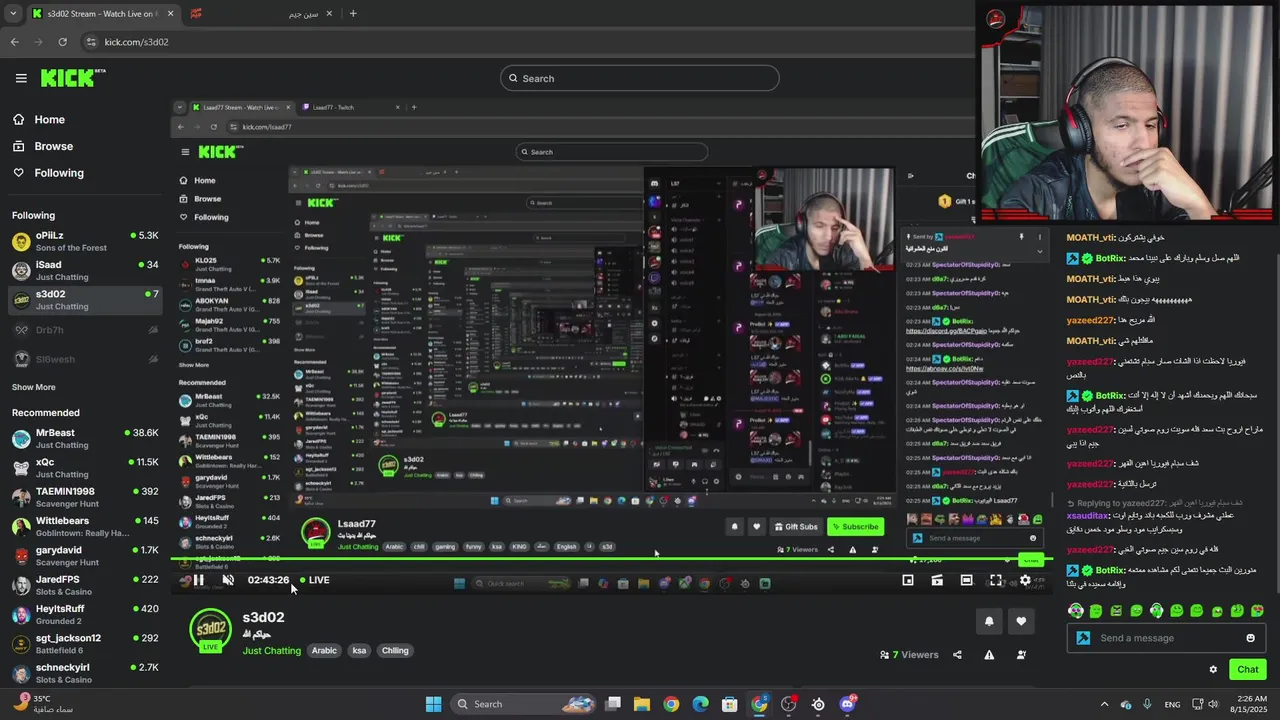Viewport: 1280px width, 720px height.
Task: Click the chat identity badge icon
Action: coord(1083,638)
